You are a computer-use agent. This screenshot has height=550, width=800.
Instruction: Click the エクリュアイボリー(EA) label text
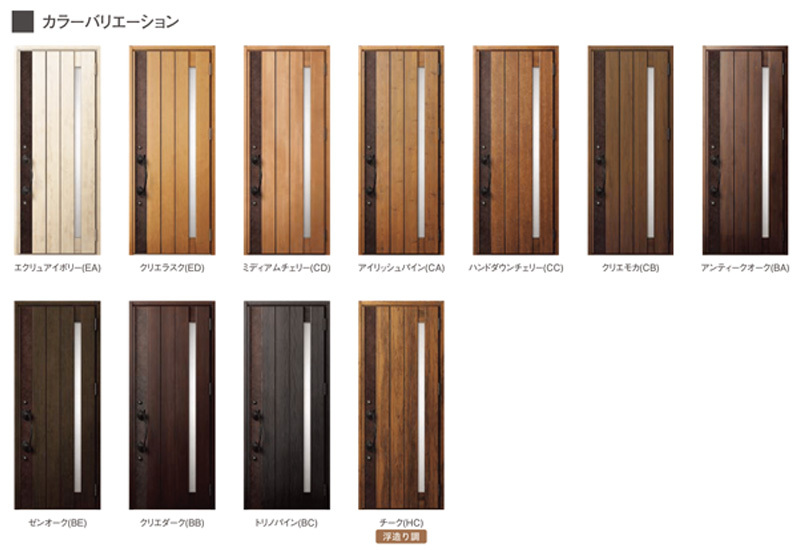point(57,268)
